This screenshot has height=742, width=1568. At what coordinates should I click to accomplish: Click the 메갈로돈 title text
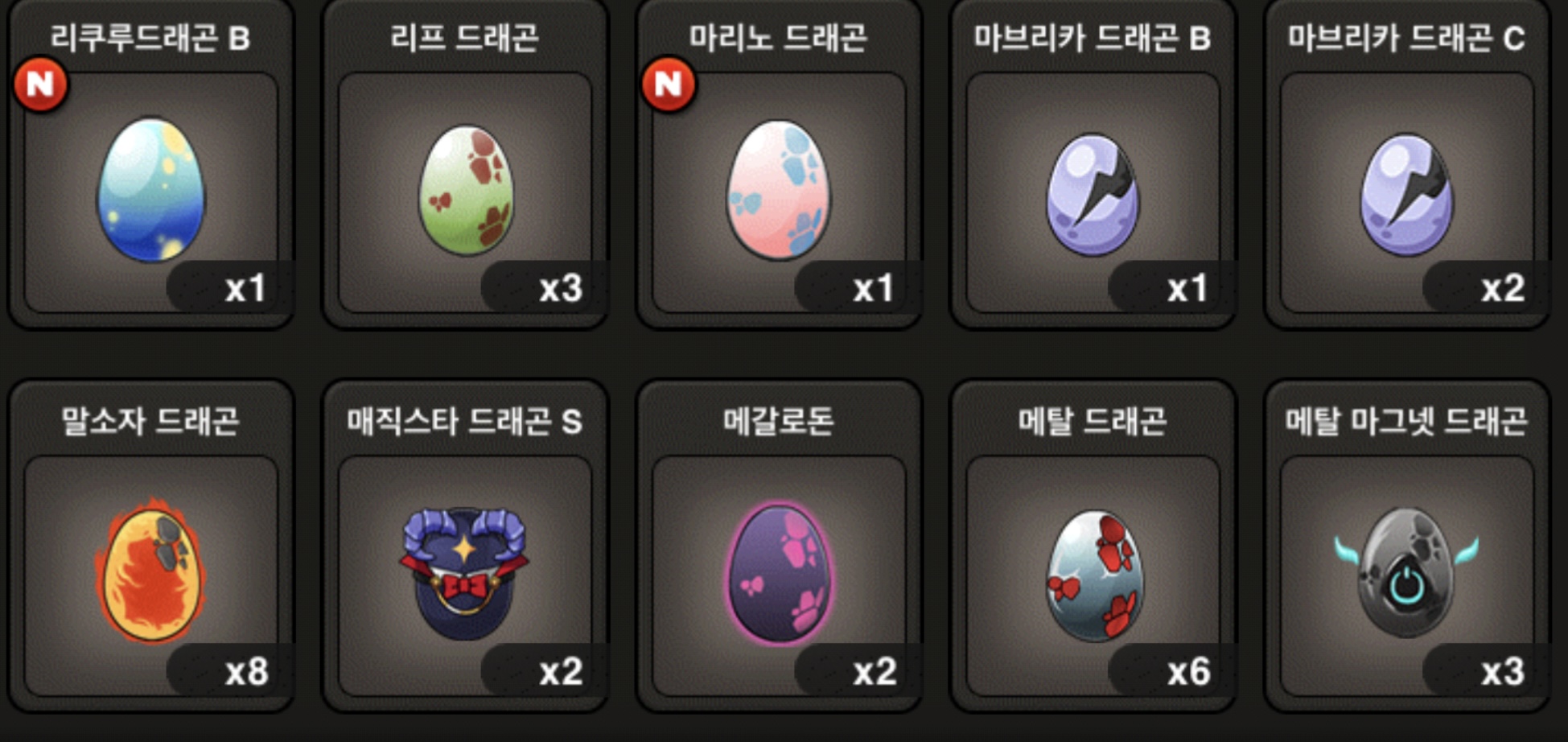778,421
